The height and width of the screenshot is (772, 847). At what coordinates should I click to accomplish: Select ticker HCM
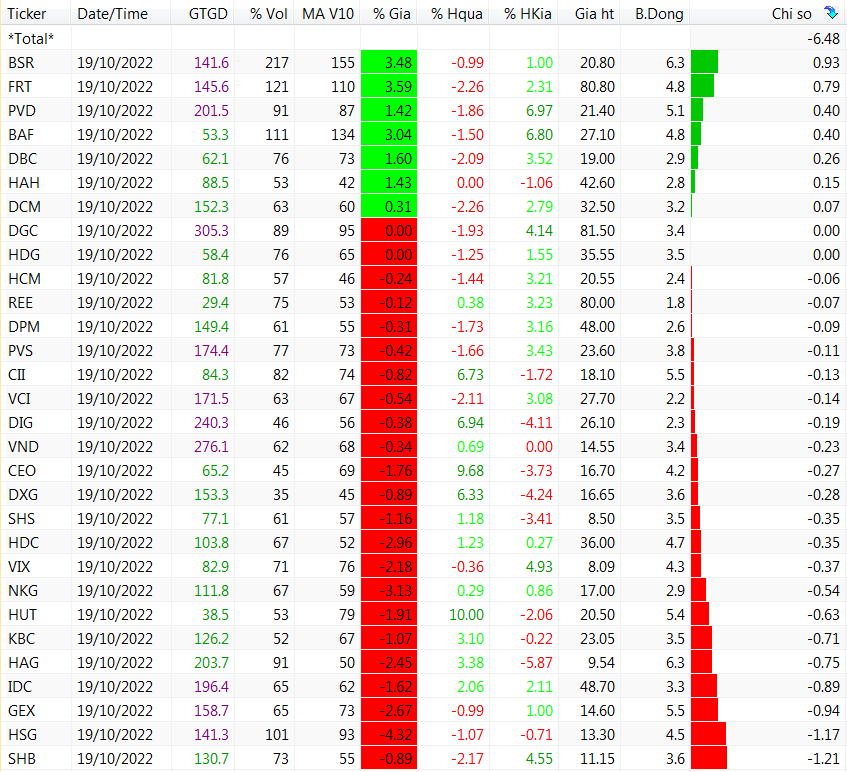[x=24, y=279]
